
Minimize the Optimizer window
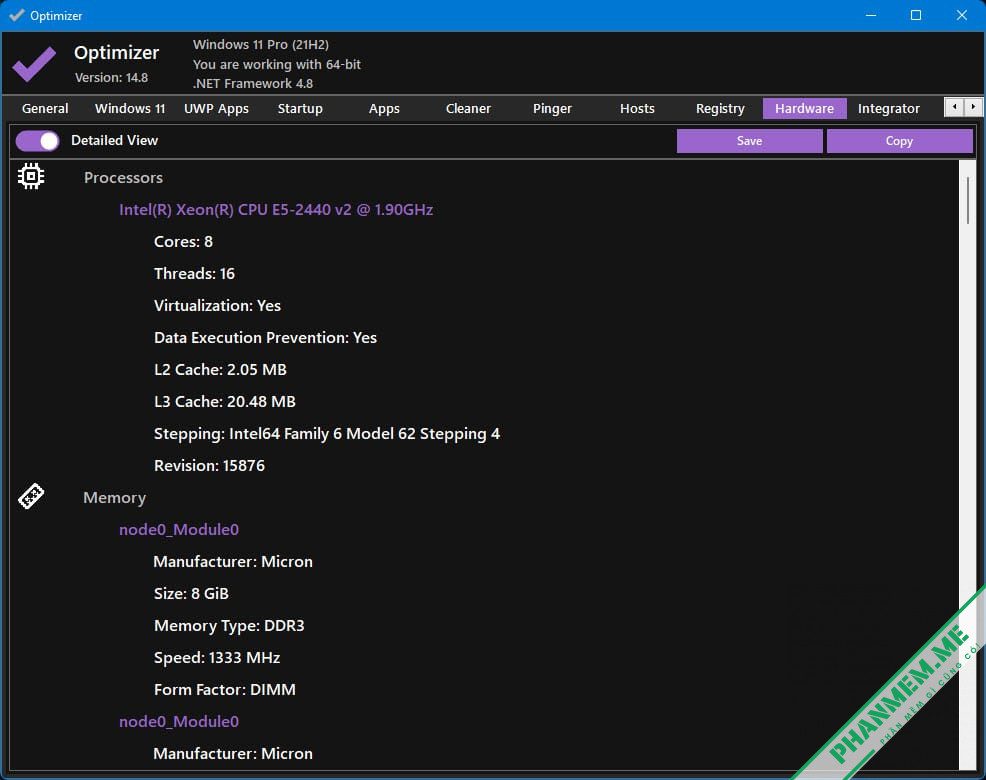click(x=871, y=15)
